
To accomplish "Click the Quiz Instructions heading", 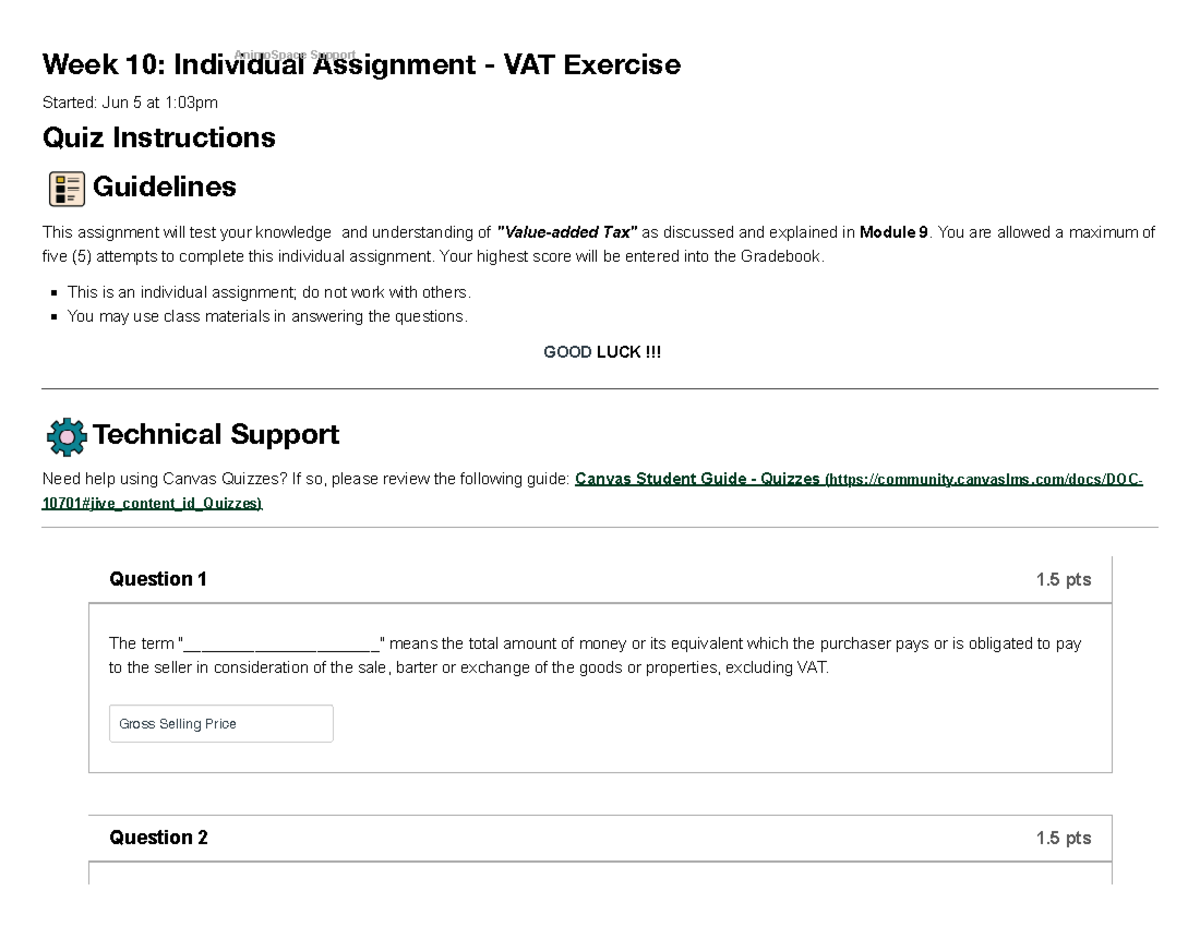I will pos(157,137).
